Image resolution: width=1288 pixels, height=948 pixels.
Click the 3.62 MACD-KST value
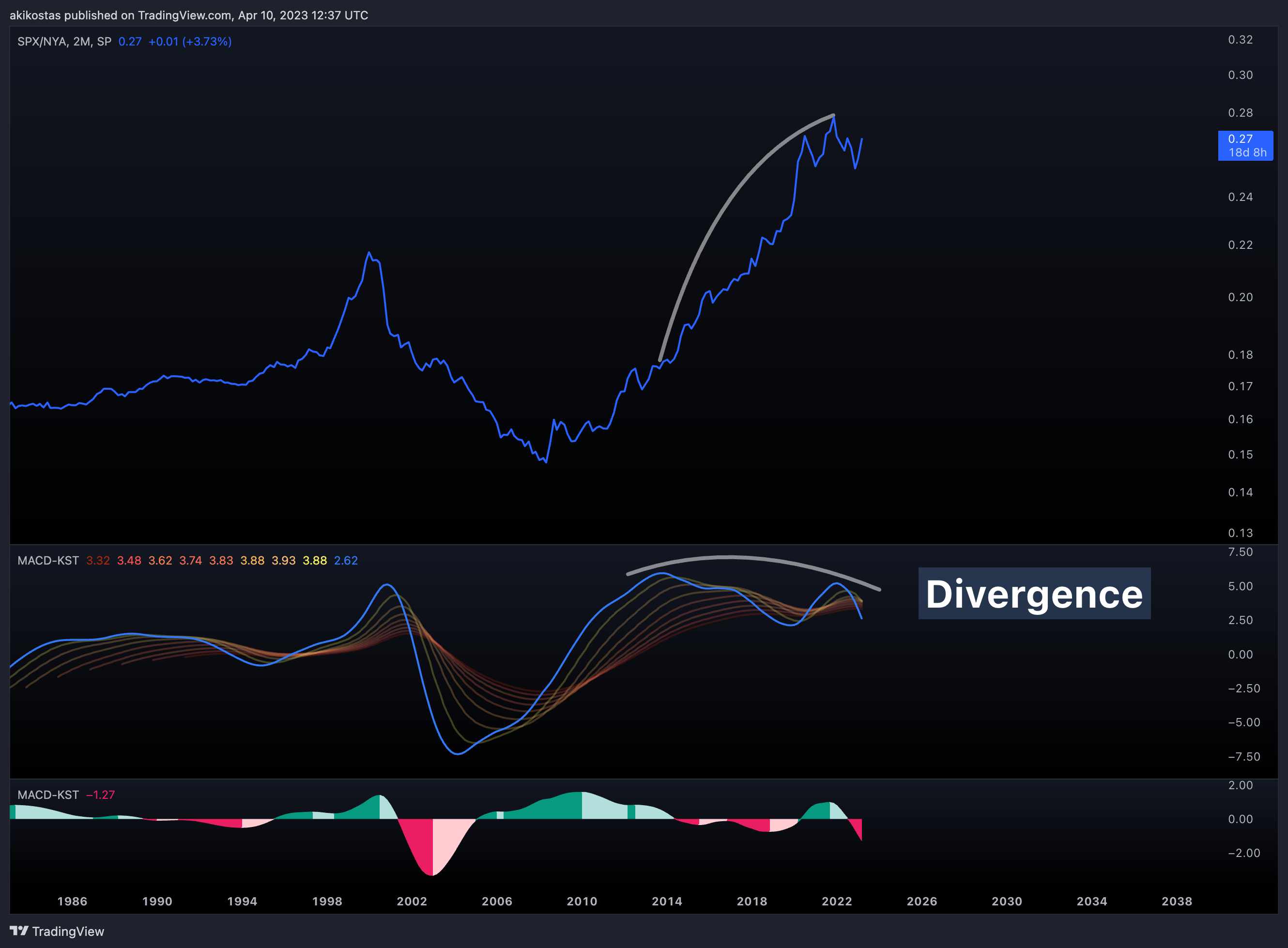[x=160, y=560]
